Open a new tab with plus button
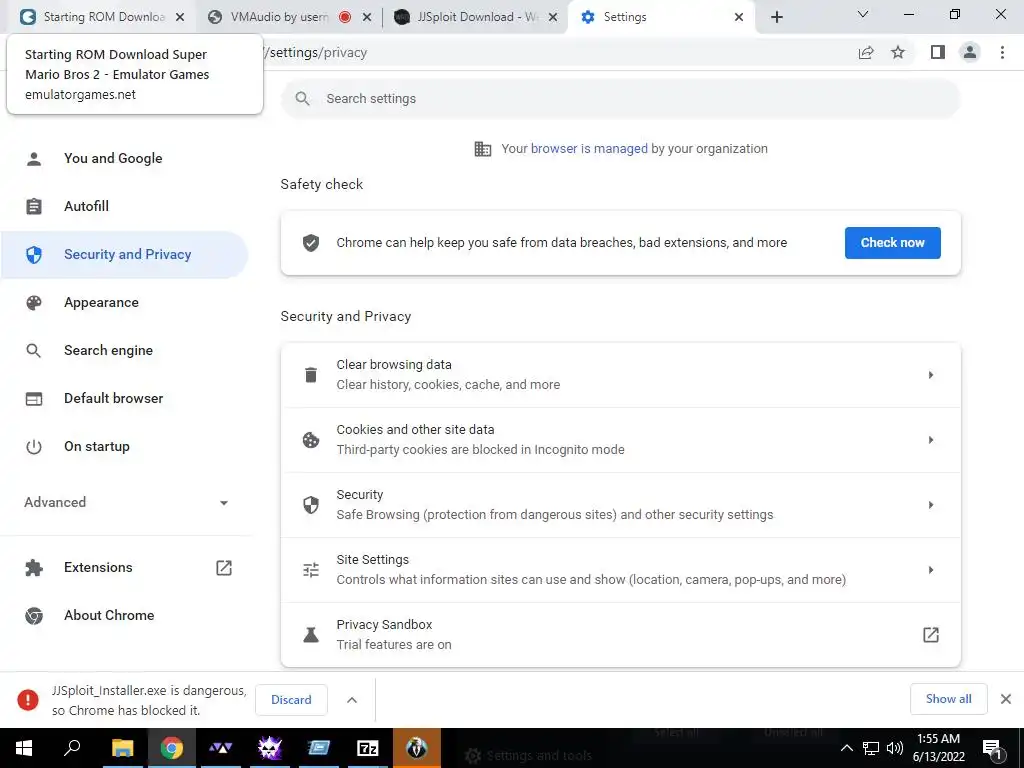Viewport: 1024px width, 768px height. [776, 17]
